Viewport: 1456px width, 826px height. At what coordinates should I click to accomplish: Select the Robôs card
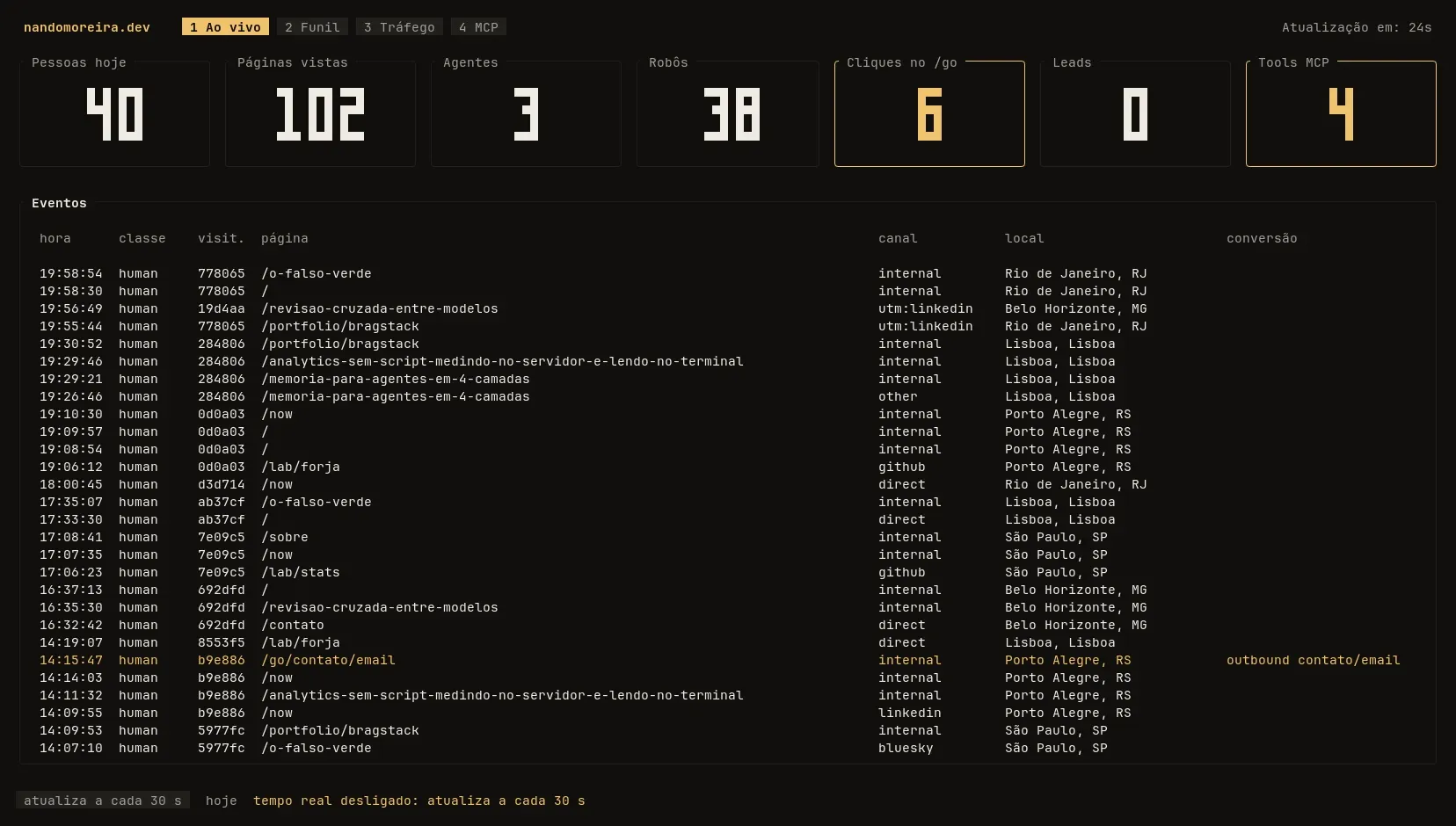click(x=727, y=113)
